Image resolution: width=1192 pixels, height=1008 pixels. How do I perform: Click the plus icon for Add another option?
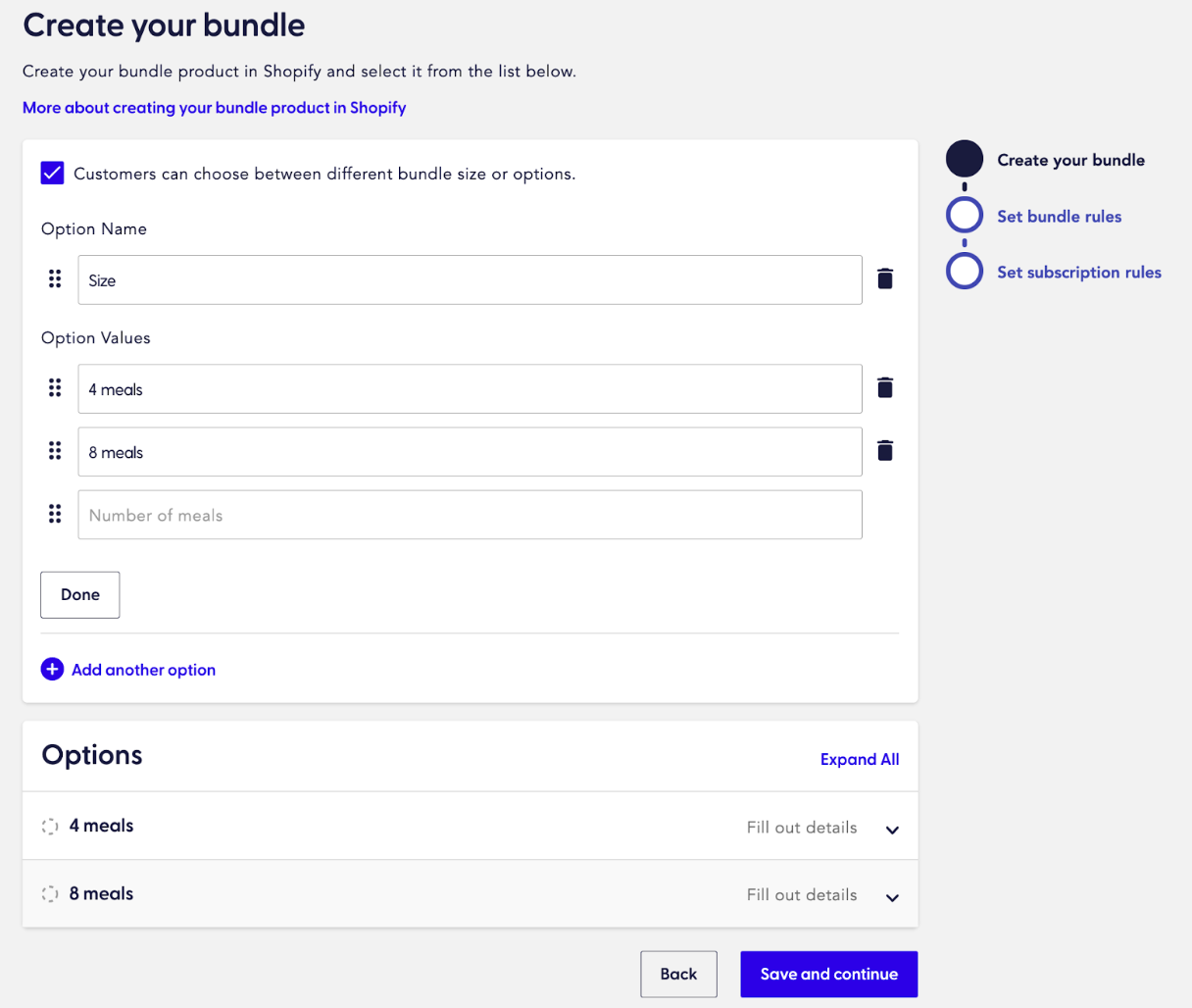[x=52, y=670]
